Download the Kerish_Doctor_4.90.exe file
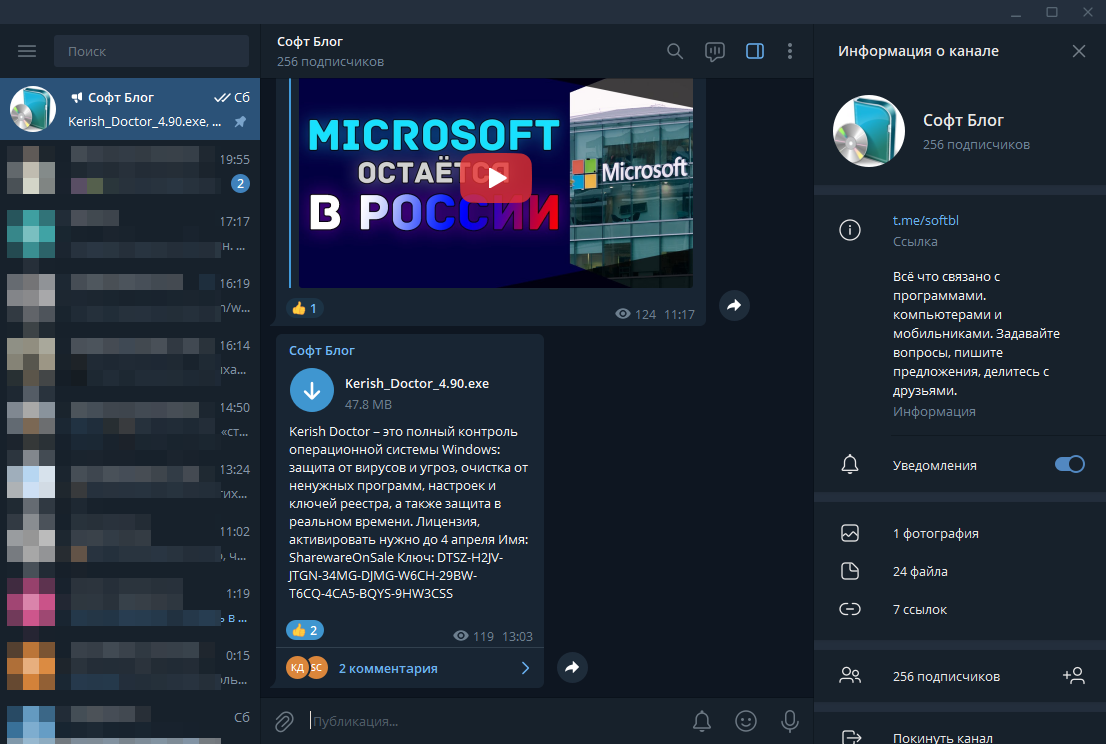The width and height of the screenshot is (1106, 744). 312,390
